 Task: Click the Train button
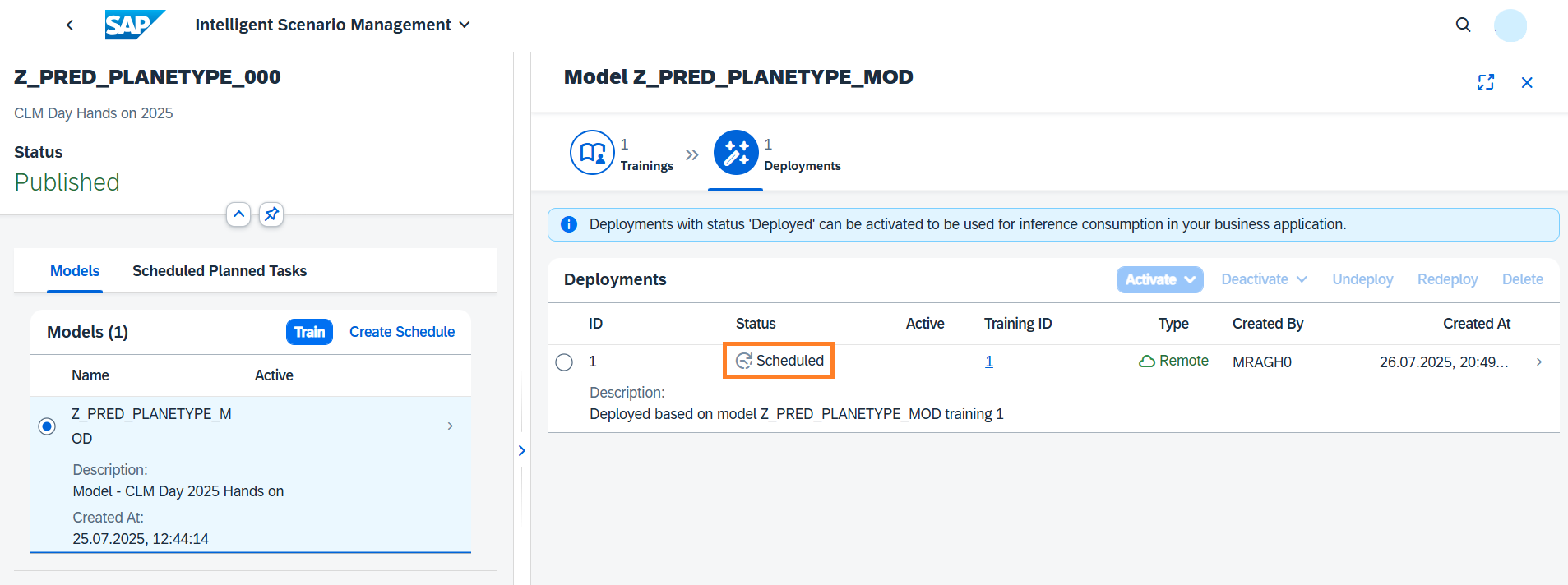(309, 332)
